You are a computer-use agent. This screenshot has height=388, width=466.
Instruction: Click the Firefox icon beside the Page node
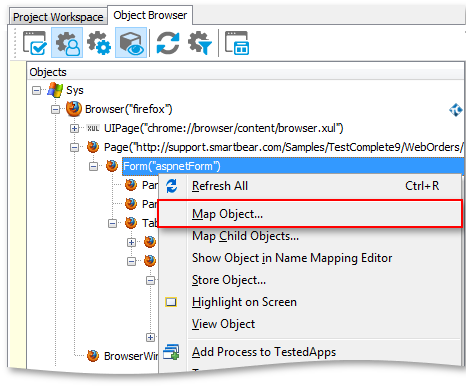[93, 147]
